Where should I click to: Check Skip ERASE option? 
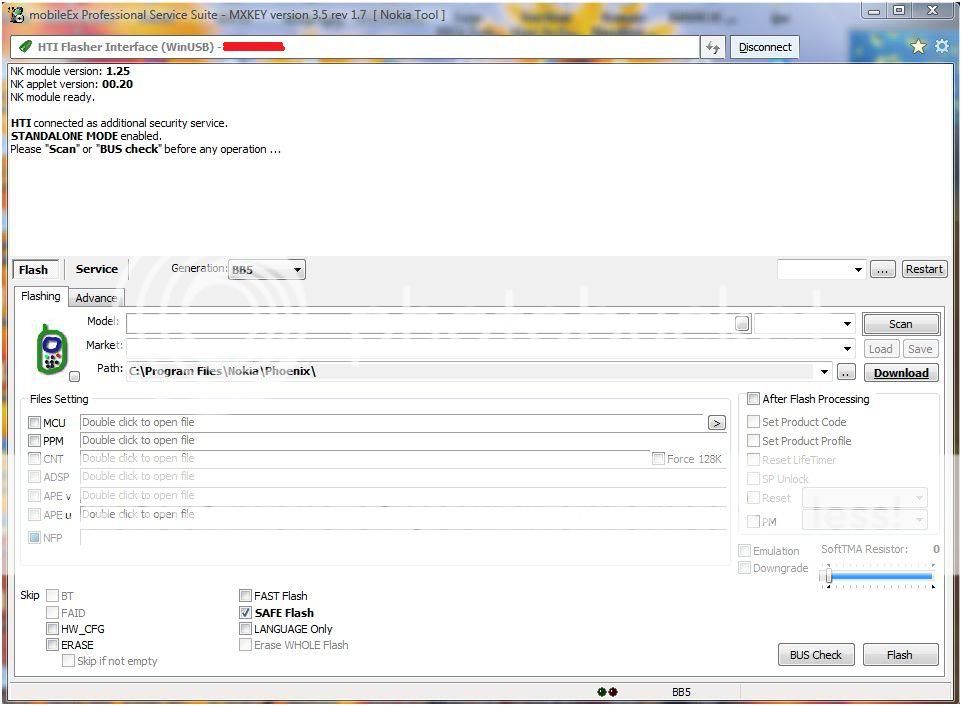coord(52,645)
